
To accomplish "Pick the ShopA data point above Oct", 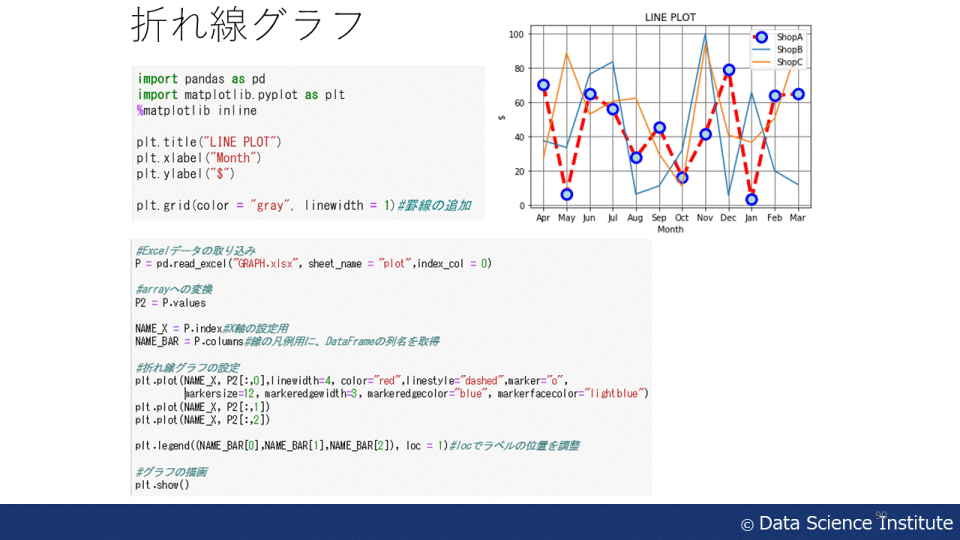I will click(x=682, y=178).
